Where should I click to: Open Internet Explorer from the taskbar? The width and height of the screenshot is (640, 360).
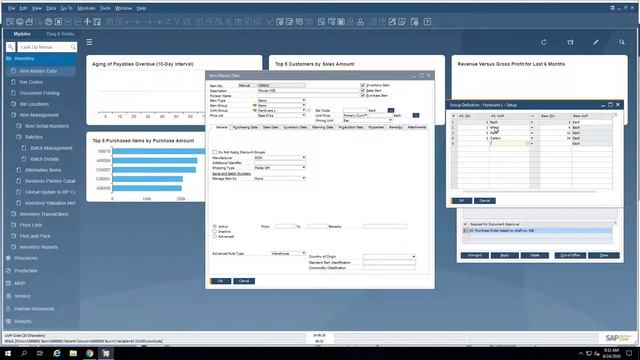click(57, 353)
